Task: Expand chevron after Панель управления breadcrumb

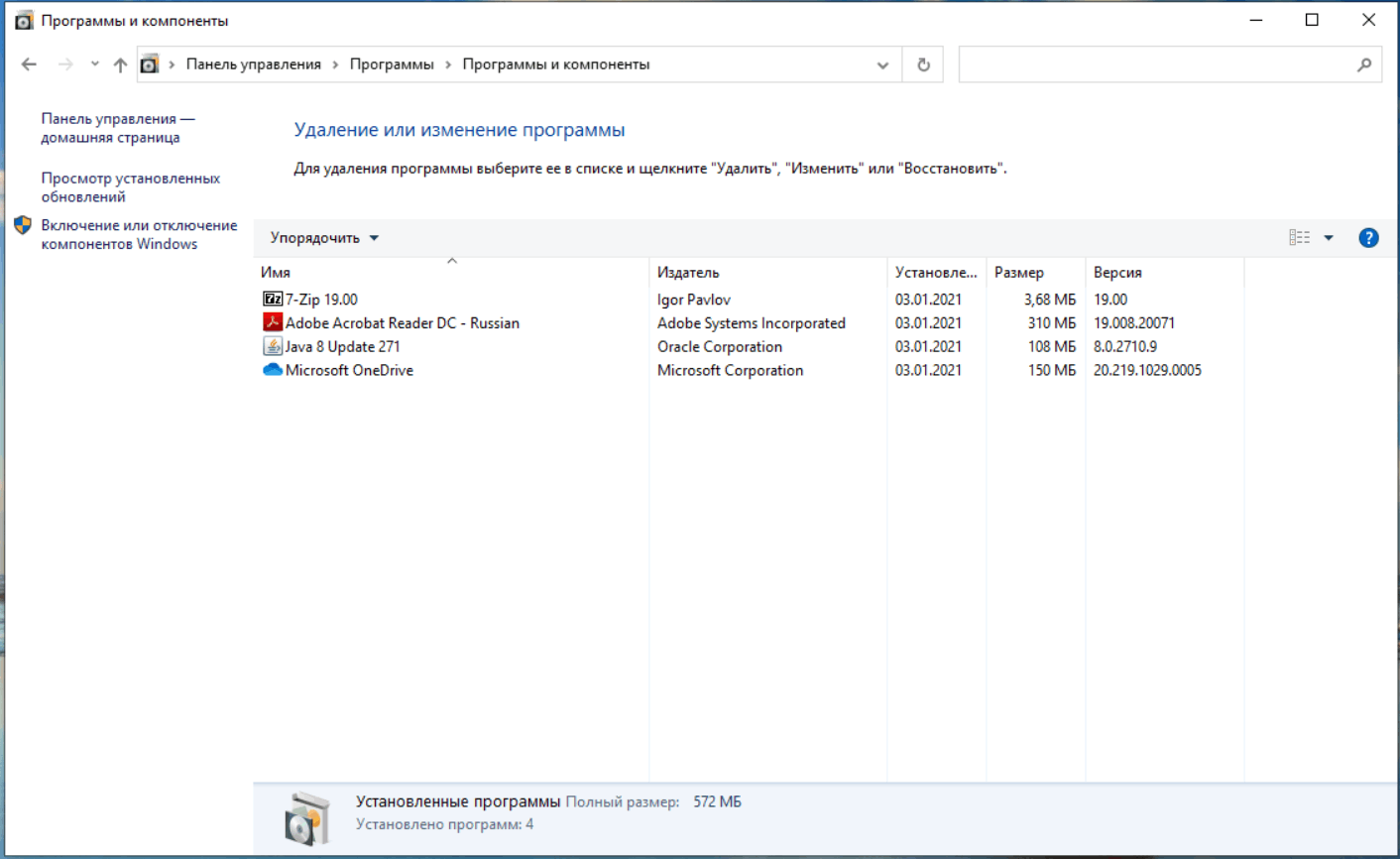Action: pyautogui.click(x=335, y=64)
